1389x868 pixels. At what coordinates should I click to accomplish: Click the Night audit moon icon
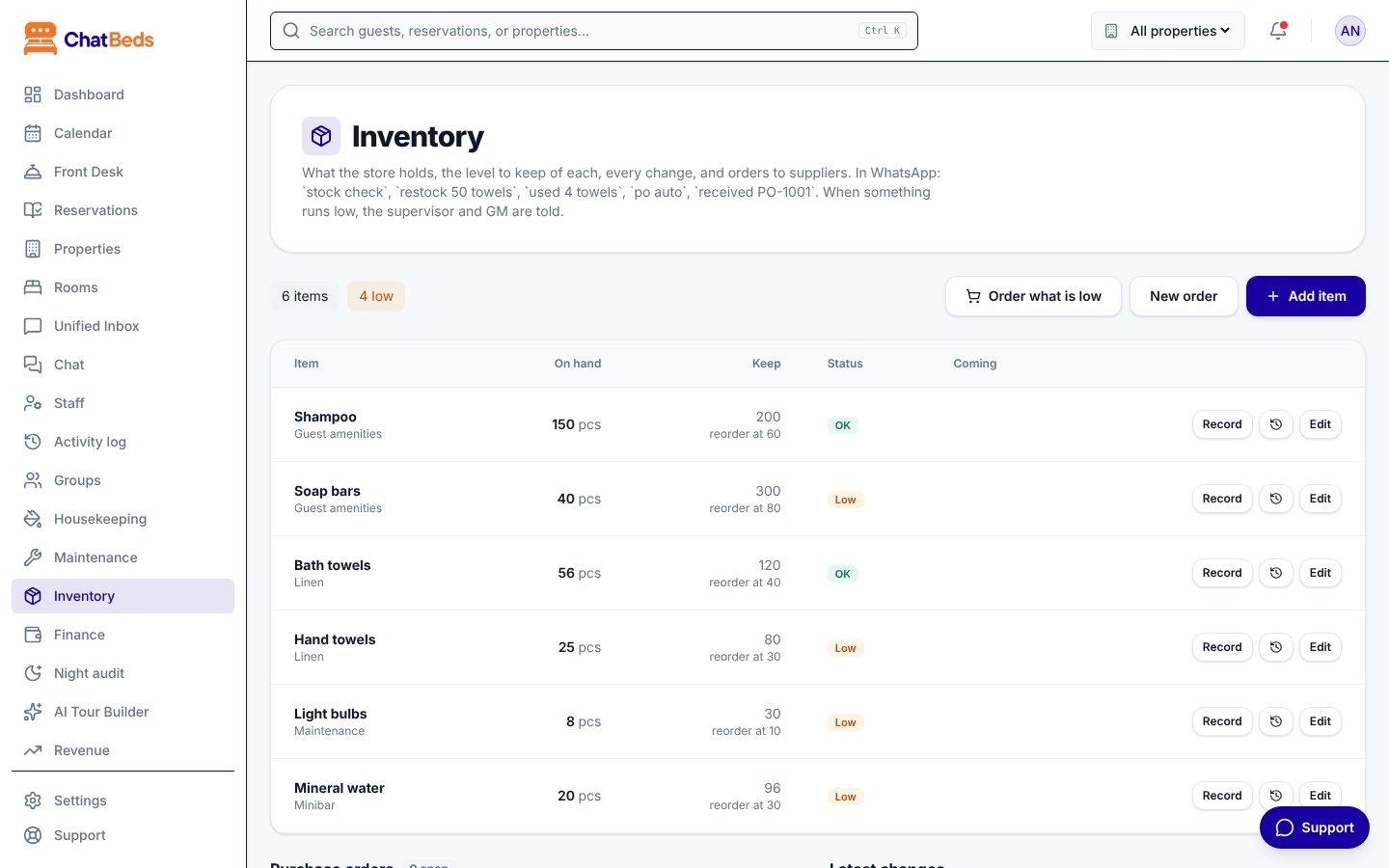[x=33, y=673]
